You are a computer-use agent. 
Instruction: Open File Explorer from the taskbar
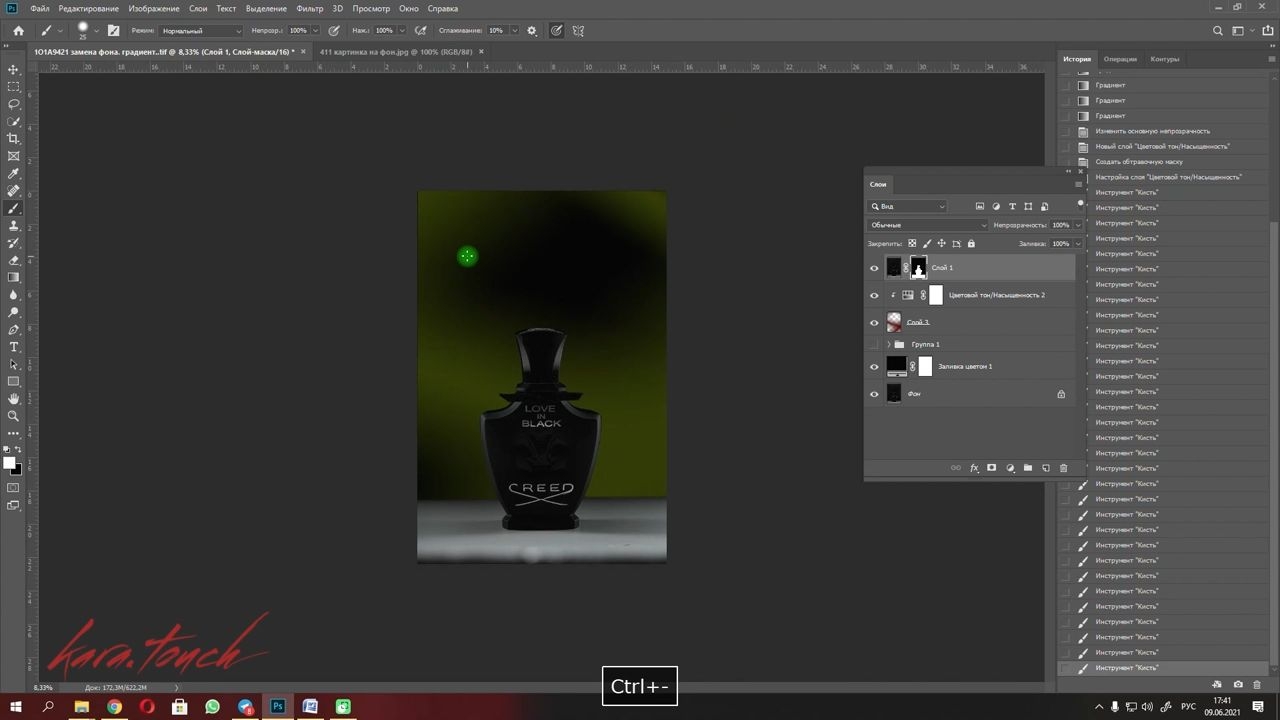click(82, 707)
